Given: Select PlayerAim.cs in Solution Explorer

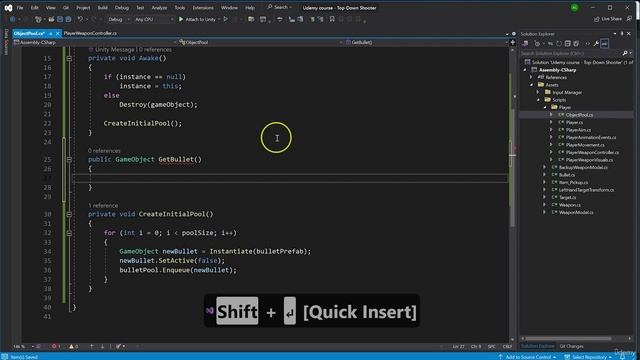Looking at the screenshot, I should pyautogui.click(x=578, y=130).
